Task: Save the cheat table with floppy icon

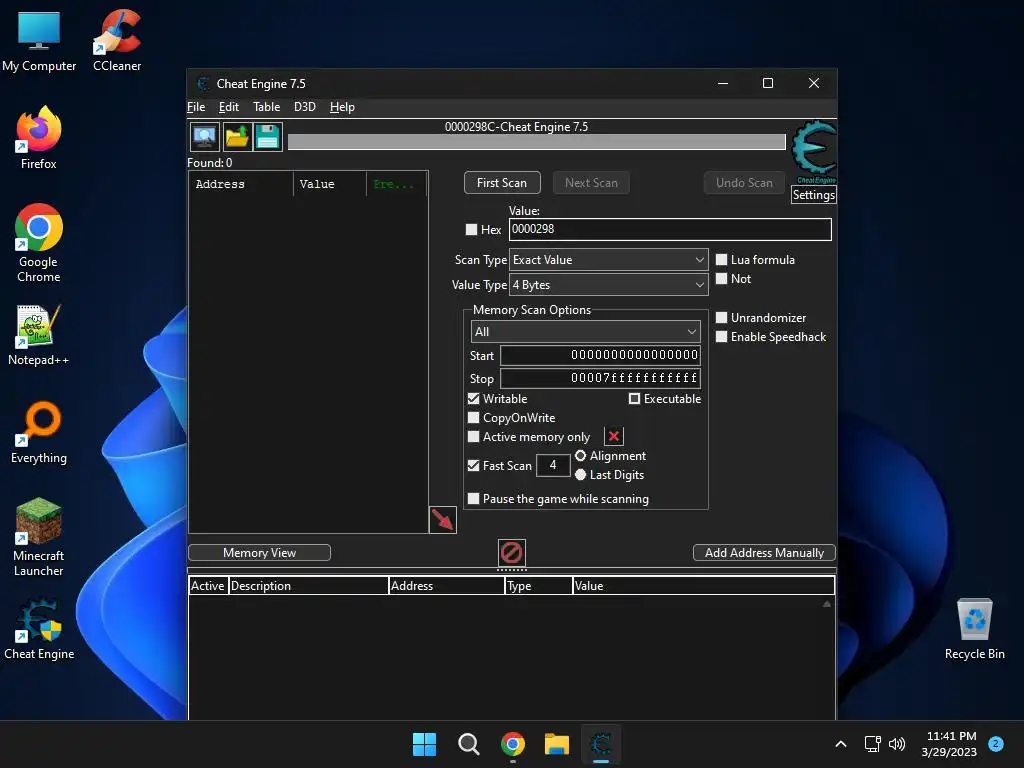Action: (x=268, y=137)
